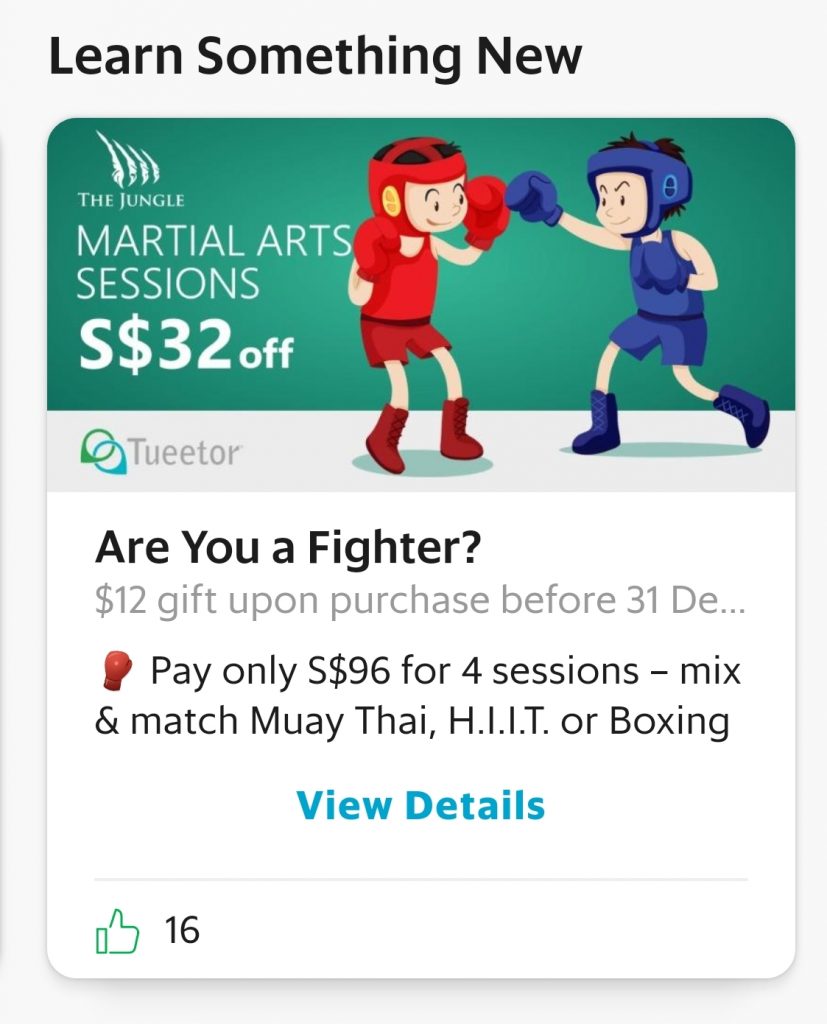This screenshot has width=827, height=1024.
Task: Click the 'Learn Something New' heading
Action: [315, 56]
